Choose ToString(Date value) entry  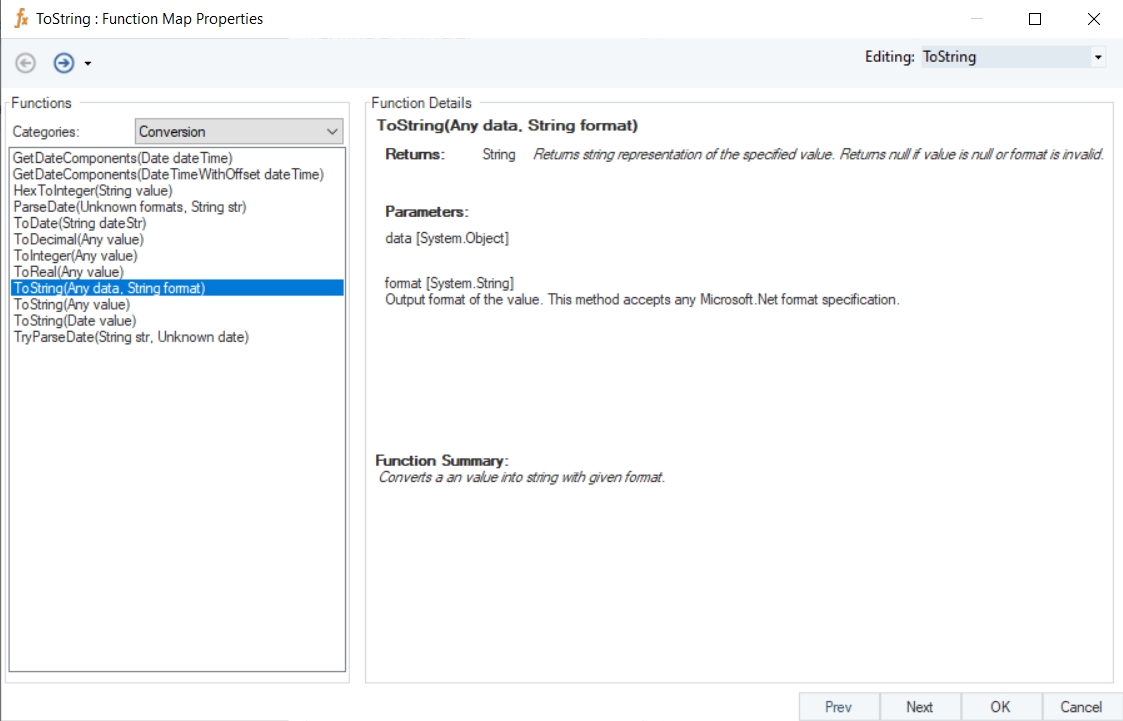tap(75, 321)
